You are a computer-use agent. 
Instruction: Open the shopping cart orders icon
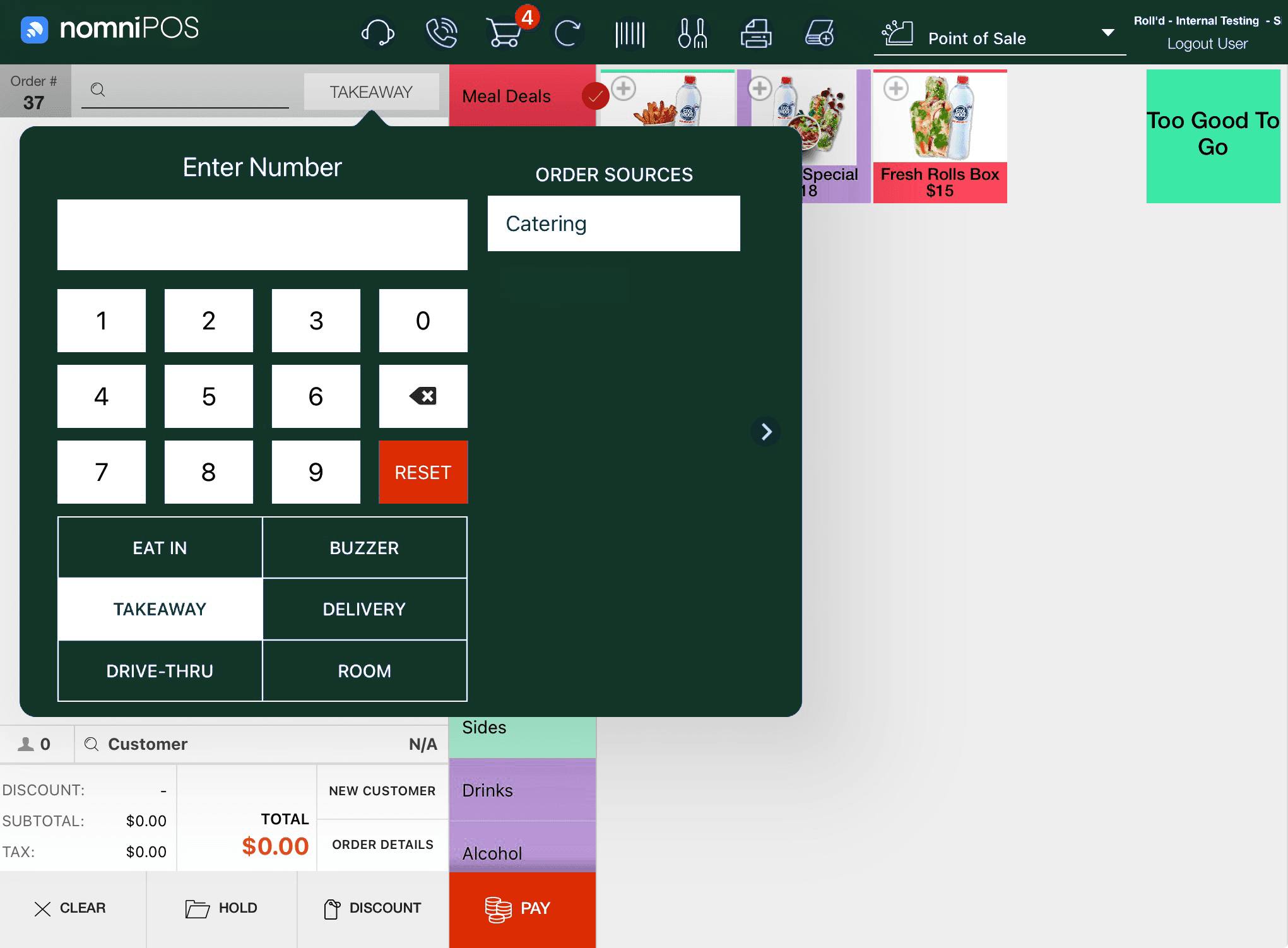(504, 33)
